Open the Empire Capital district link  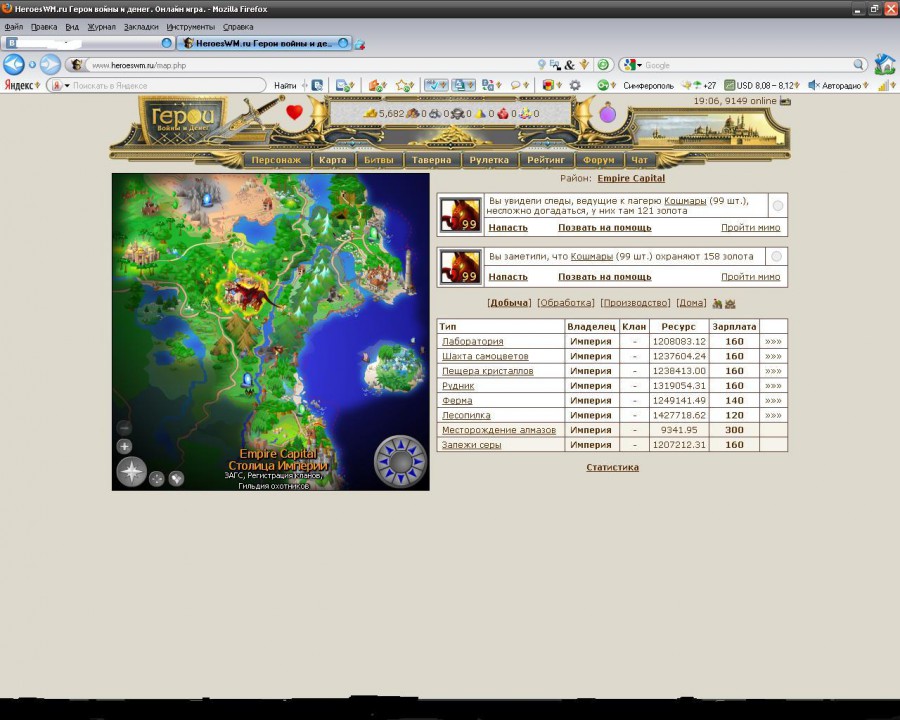tap(631, 178)
